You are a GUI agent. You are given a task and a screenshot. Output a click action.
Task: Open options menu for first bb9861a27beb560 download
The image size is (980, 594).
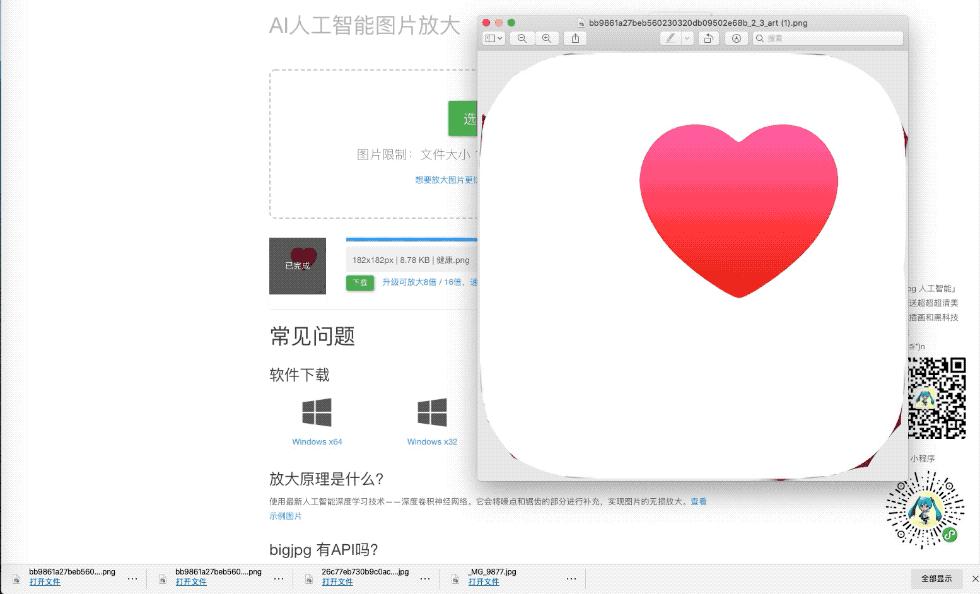133,578
